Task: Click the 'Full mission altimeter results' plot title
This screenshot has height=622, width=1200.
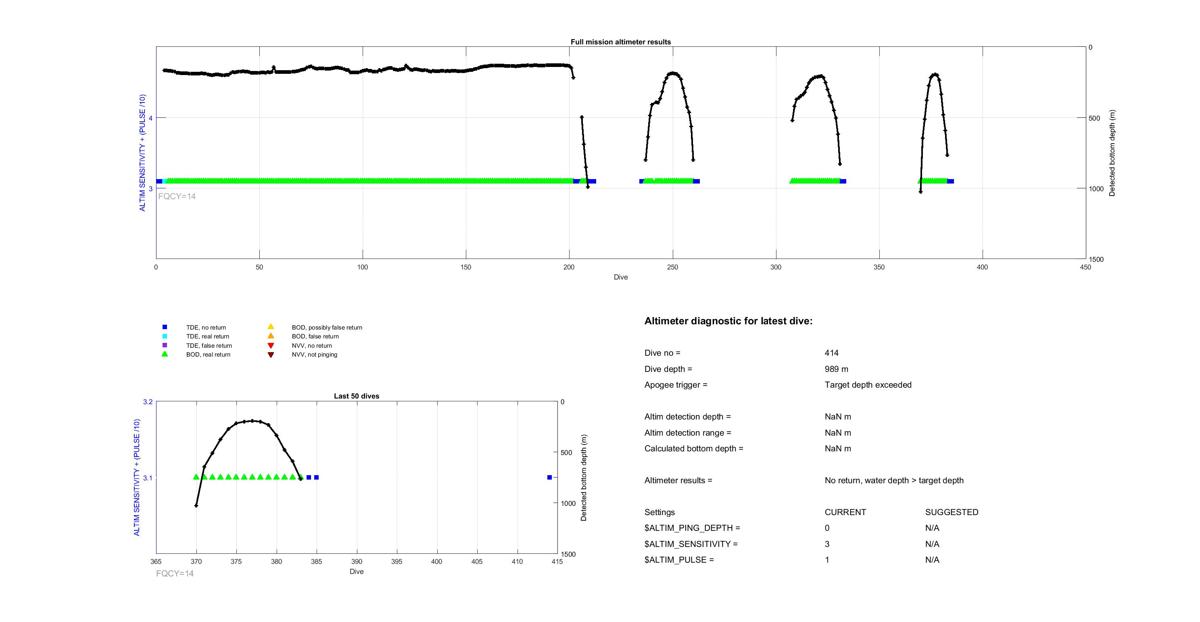Action: coord(620,42)
